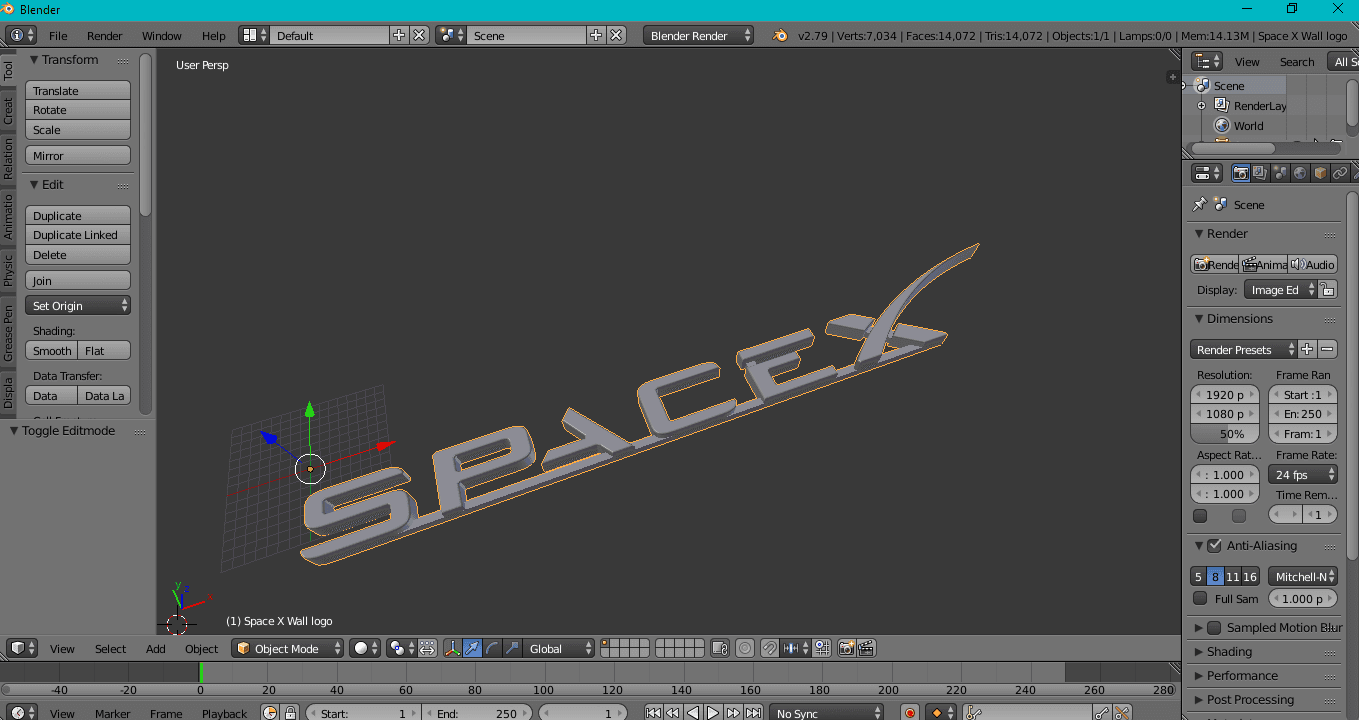This screenshot has width=1359, height=720.
Task: Click the snap element grid icon
Action: [822, 648]
